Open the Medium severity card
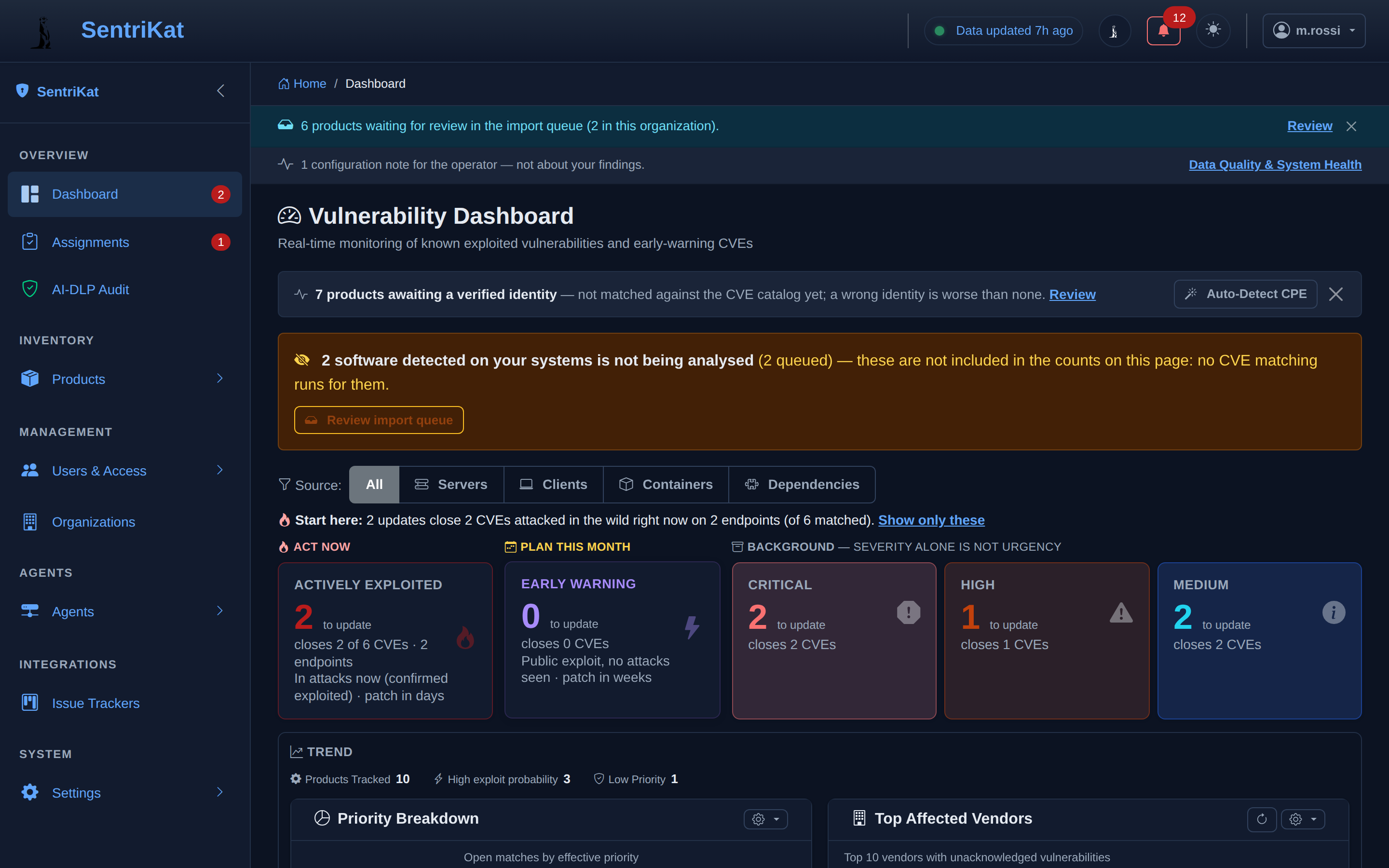The width and height of the screenshot is (1389, 868). [1259, 641]
